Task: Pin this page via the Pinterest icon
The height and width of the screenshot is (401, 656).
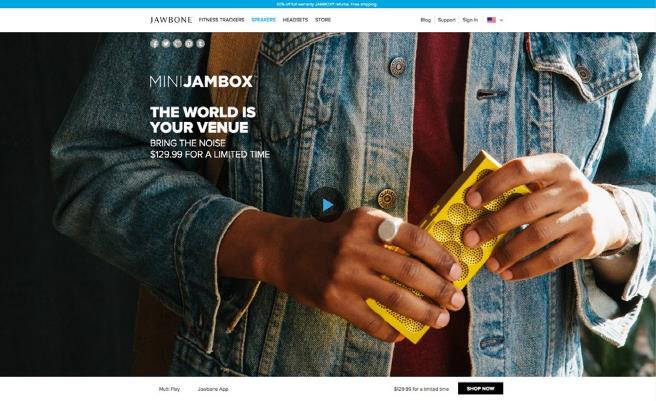Action: [x=189, y=44]
